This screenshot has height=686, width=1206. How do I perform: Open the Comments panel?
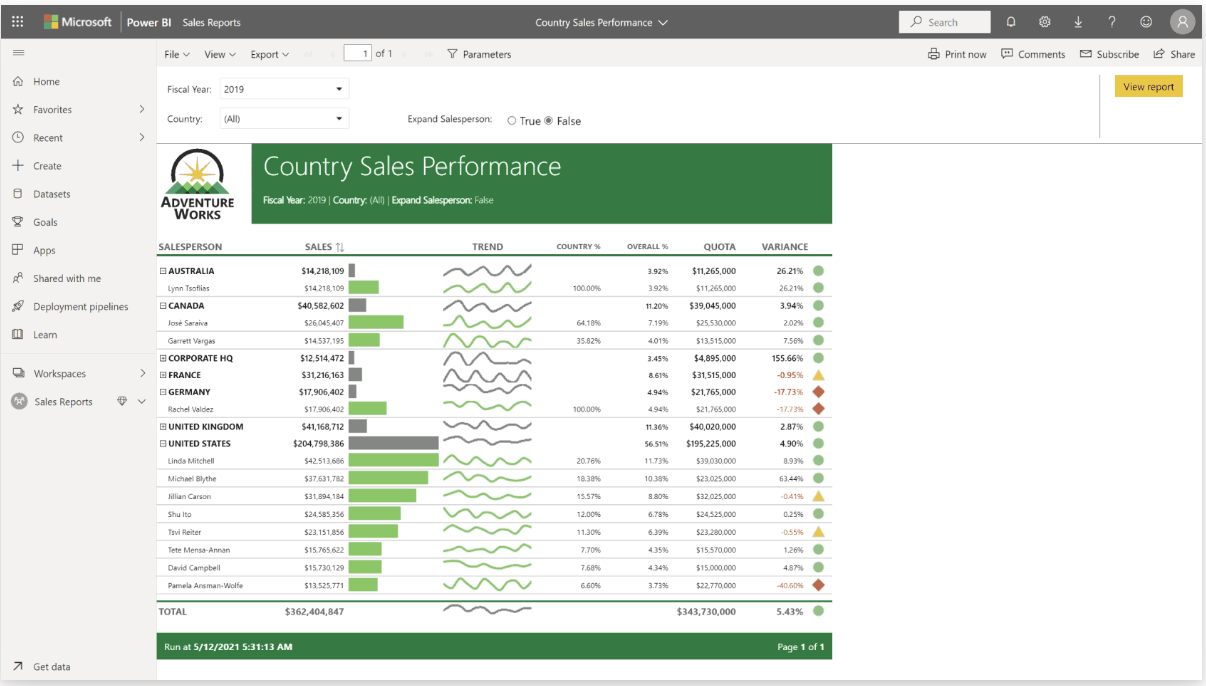(1033, 54)
